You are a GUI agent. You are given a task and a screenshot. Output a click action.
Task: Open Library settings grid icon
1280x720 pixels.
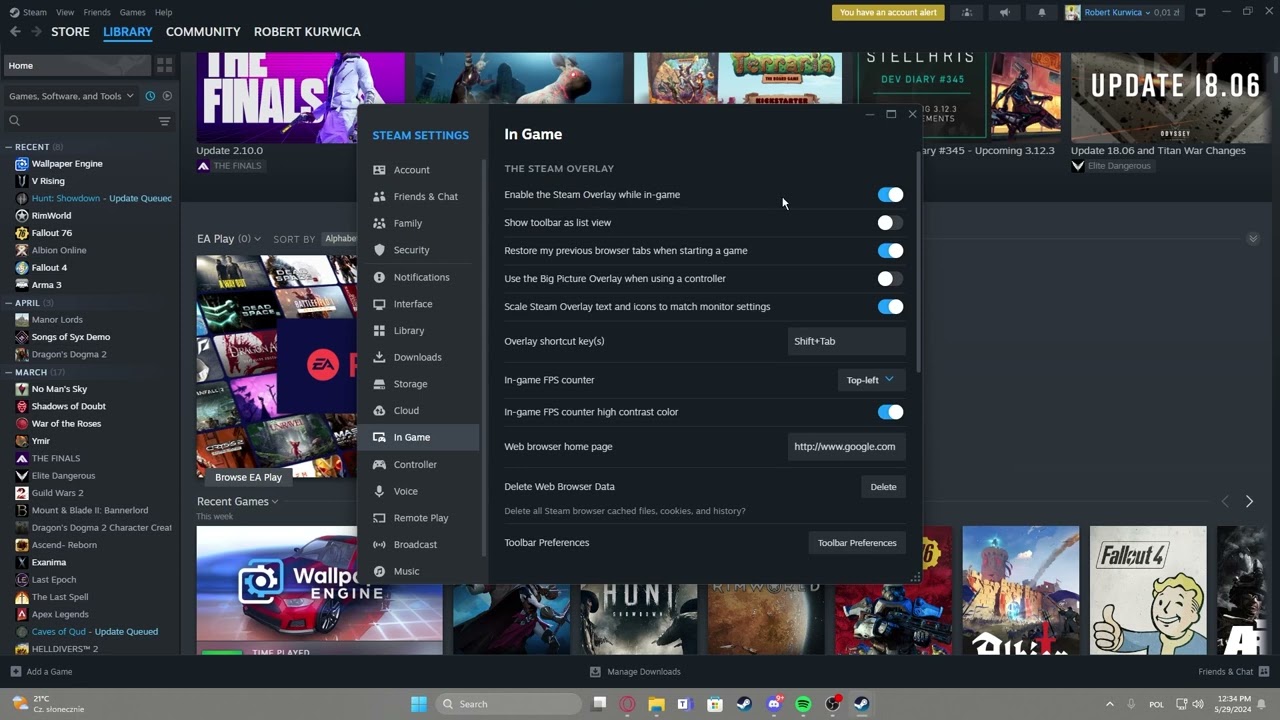coord(379,330)
